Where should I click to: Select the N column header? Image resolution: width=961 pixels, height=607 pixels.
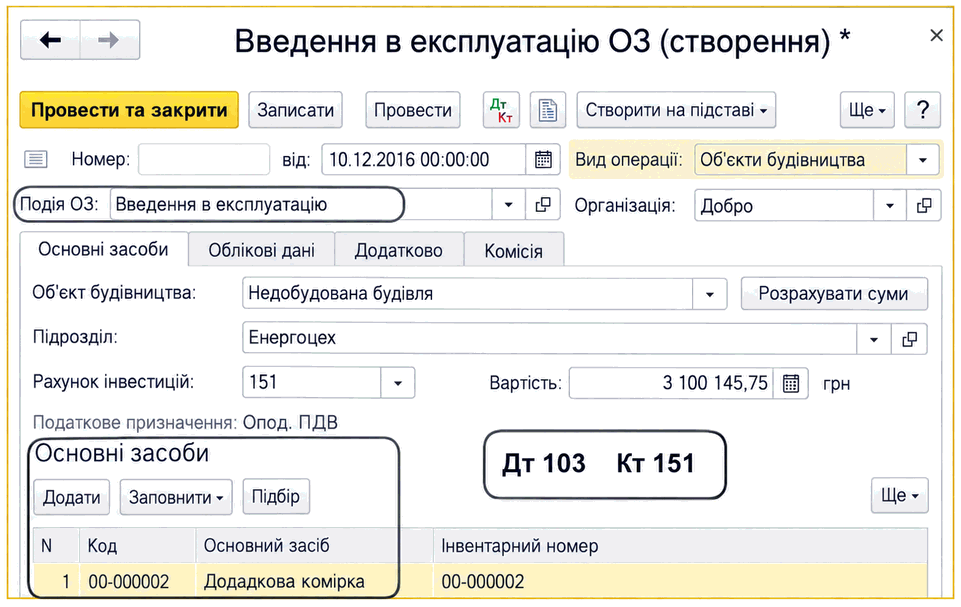pyautogui.click(x=56, y=546)
